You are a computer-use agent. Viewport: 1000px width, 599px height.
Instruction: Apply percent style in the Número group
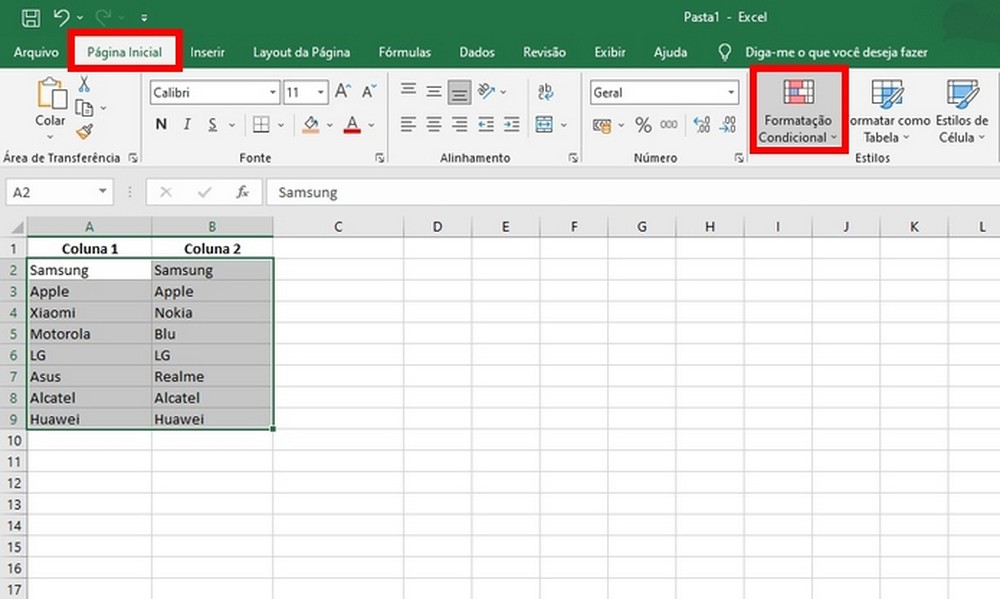(644, 125)
